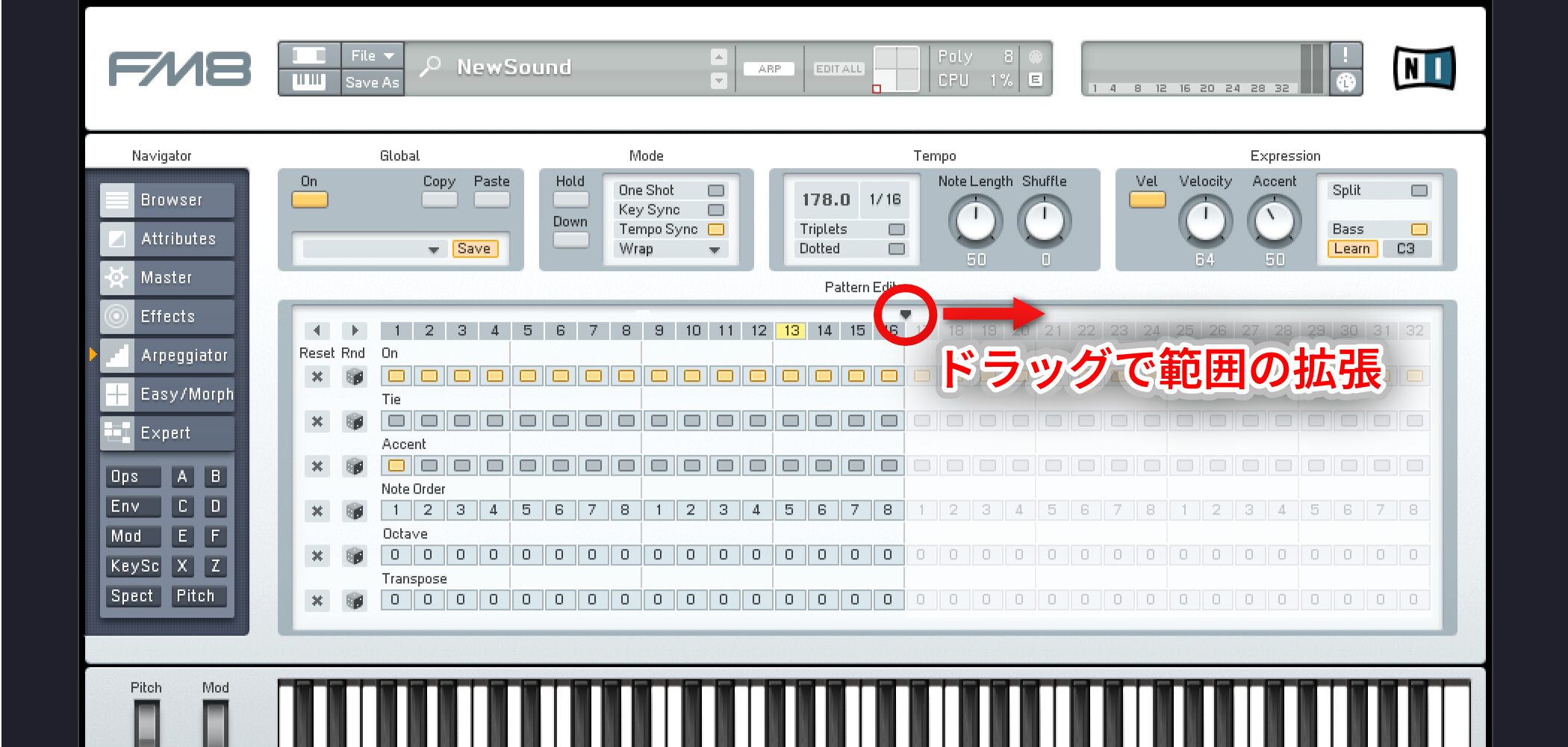
Task: Click the previous sound up arrow
Action: 718,57
